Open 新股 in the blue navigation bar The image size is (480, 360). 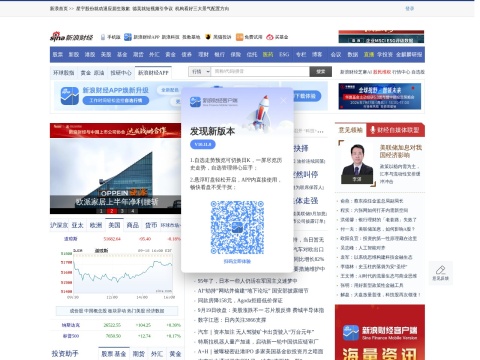(x=74, y=55)
